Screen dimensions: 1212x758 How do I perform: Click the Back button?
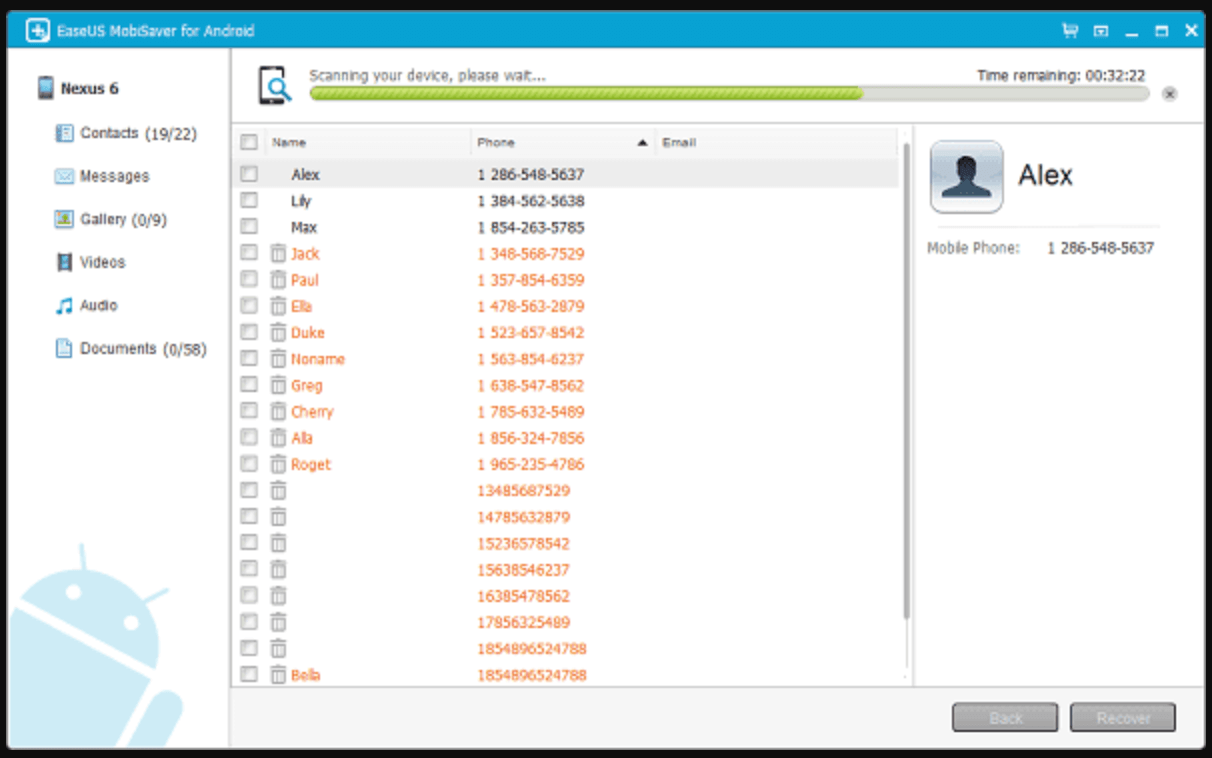coord(1004,717)
